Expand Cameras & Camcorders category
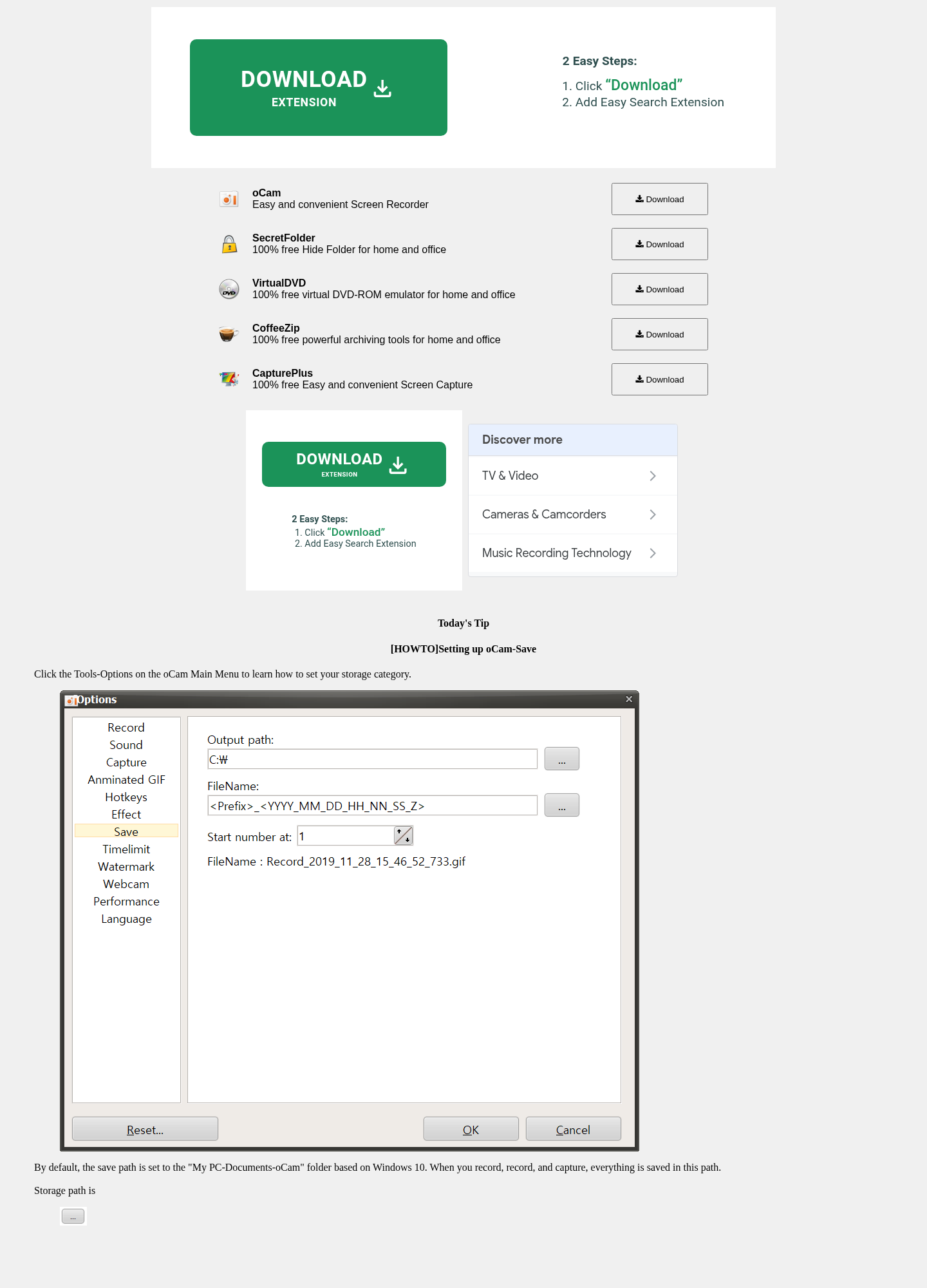Image resolution: width=927 pixels, height=1288 pixels. [x=573, y=515]
